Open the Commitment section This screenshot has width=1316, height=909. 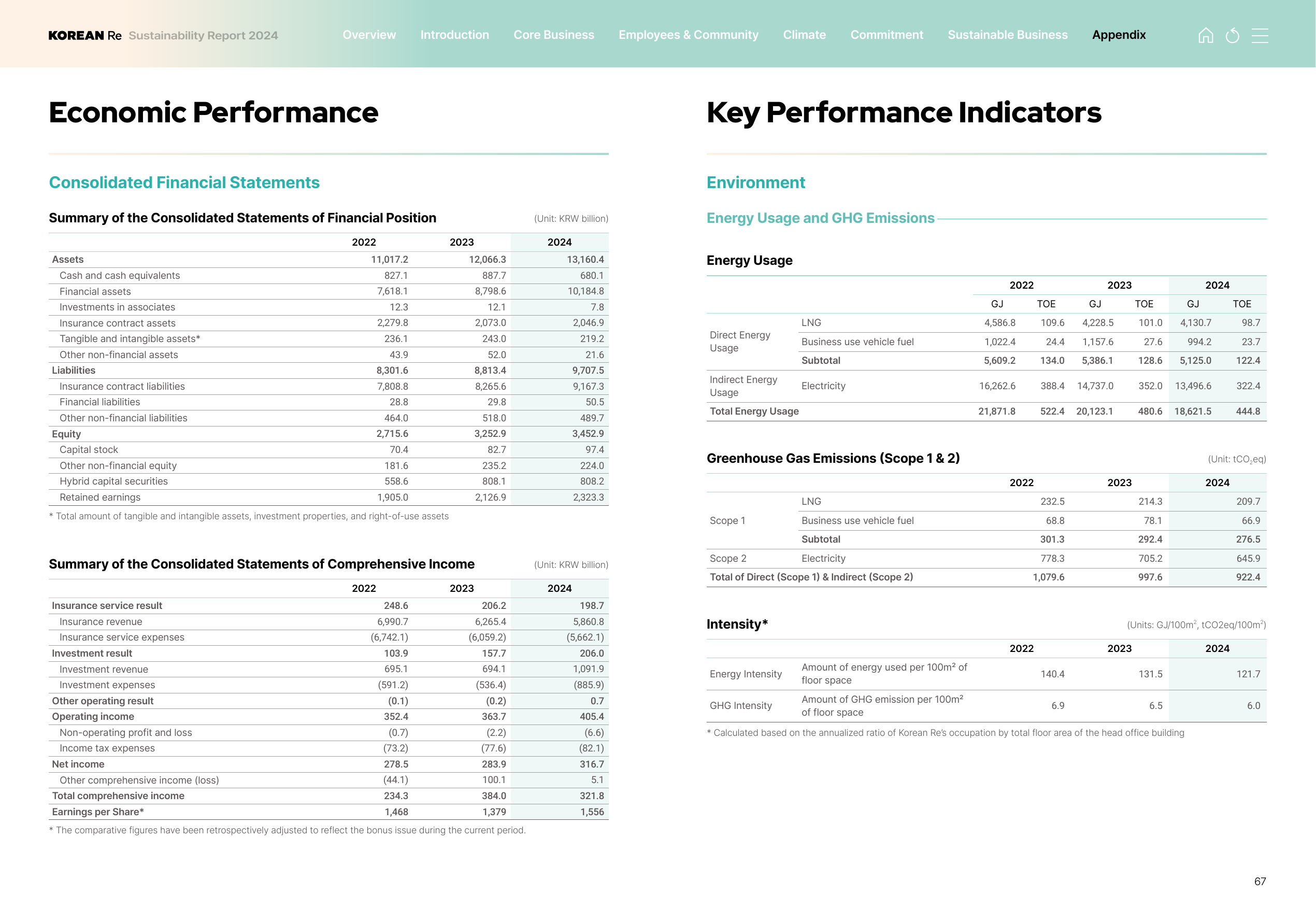[886, 35]
